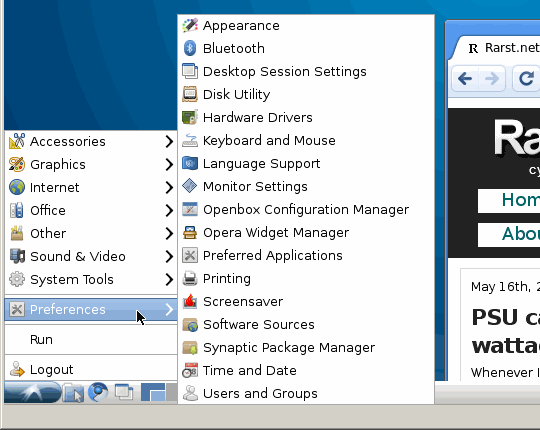Screen dimensions: 540x430
Task: Expand the Internet submenu arrow
Action: (x=169, y=187)
